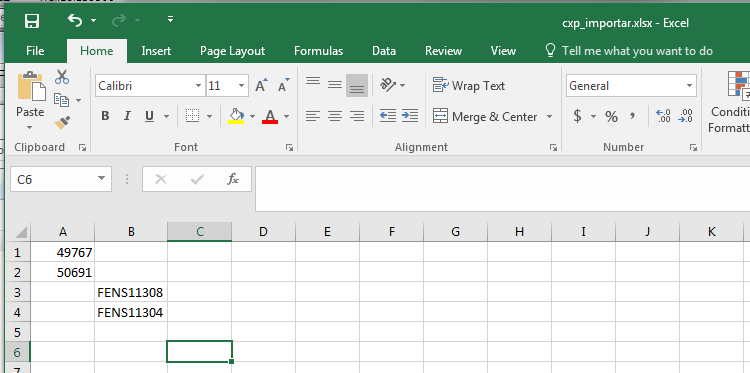
Task: Increase indent icon
Action: click(410, 116)
